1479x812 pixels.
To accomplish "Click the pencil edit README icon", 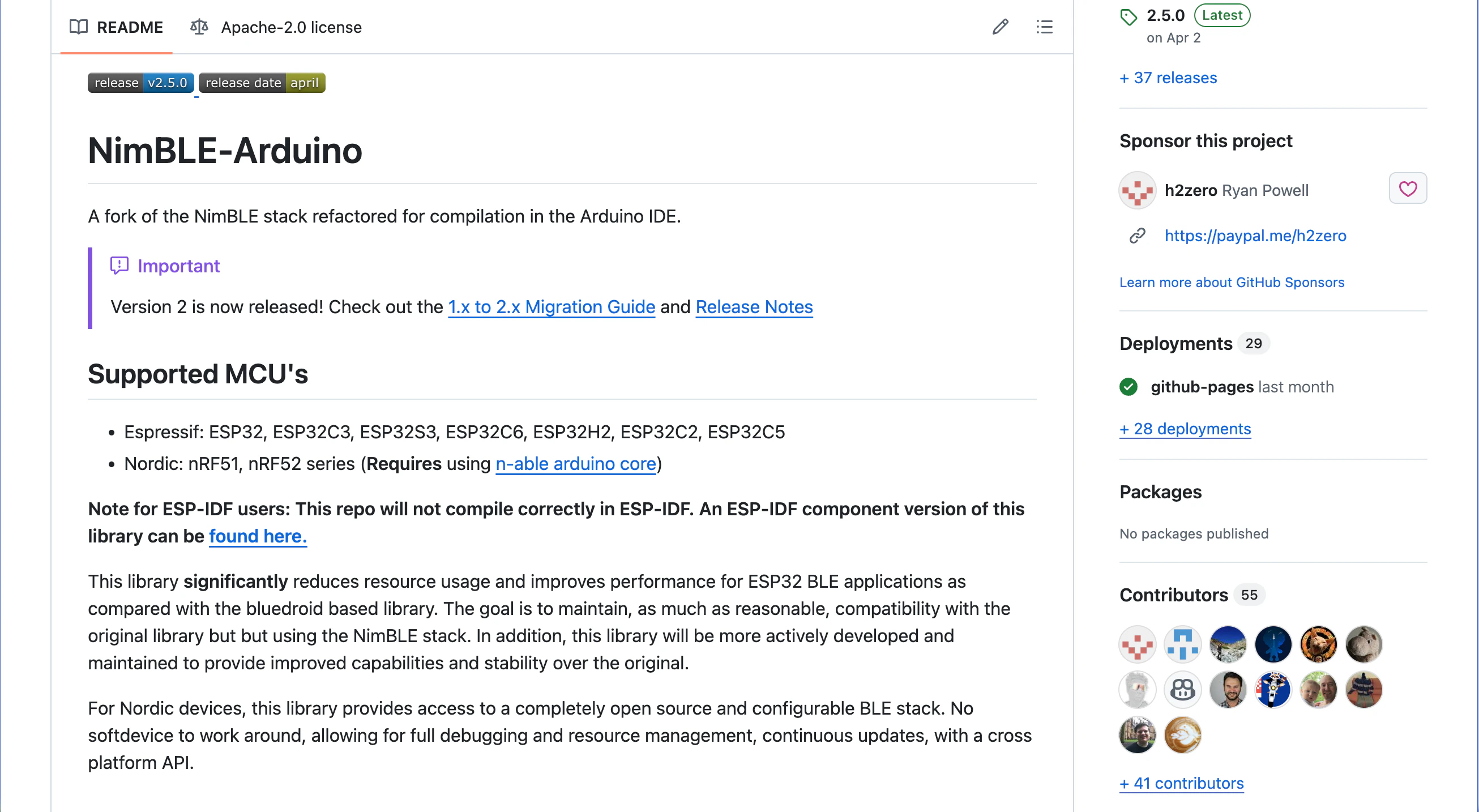I will (1000, 27).
